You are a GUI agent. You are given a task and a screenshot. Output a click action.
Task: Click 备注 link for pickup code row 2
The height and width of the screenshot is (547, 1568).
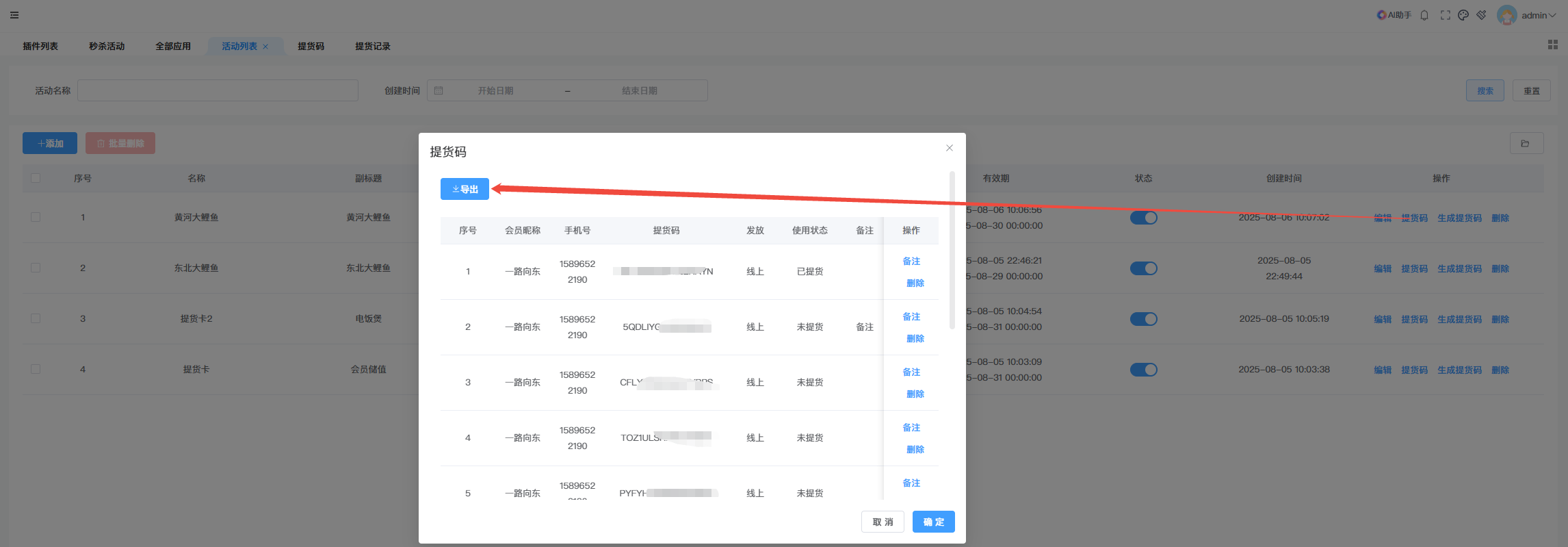911,316
